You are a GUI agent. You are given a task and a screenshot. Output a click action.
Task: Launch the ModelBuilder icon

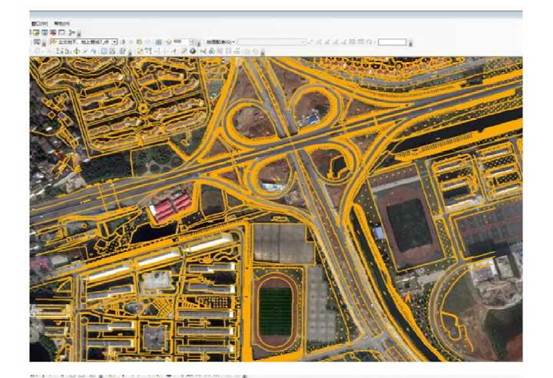click(x=72, y=33)
